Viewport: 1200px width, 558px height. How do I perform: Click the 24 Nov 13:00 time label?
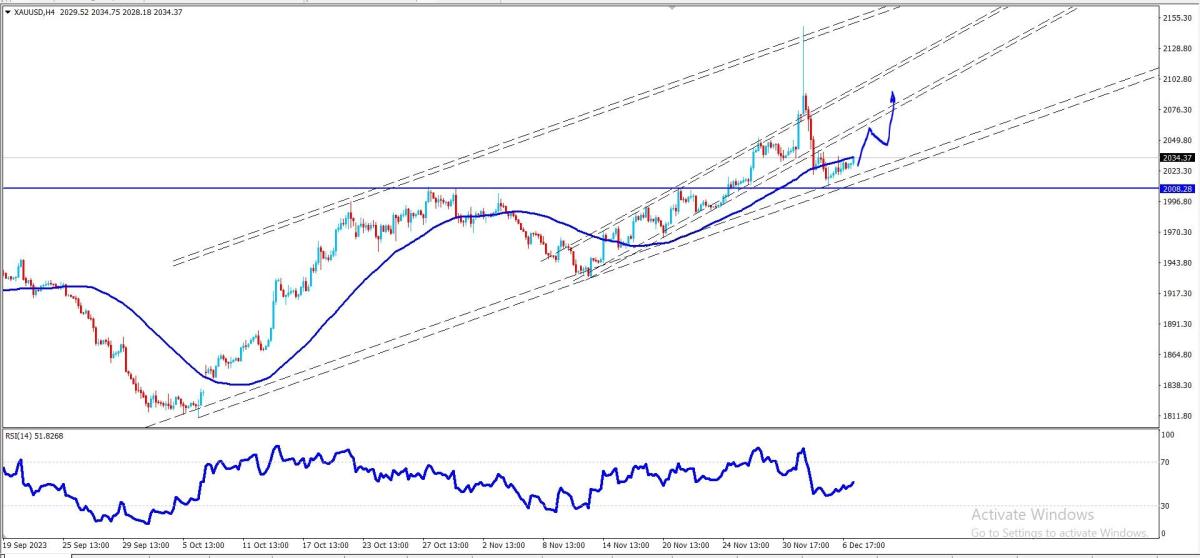click(748, 546)
